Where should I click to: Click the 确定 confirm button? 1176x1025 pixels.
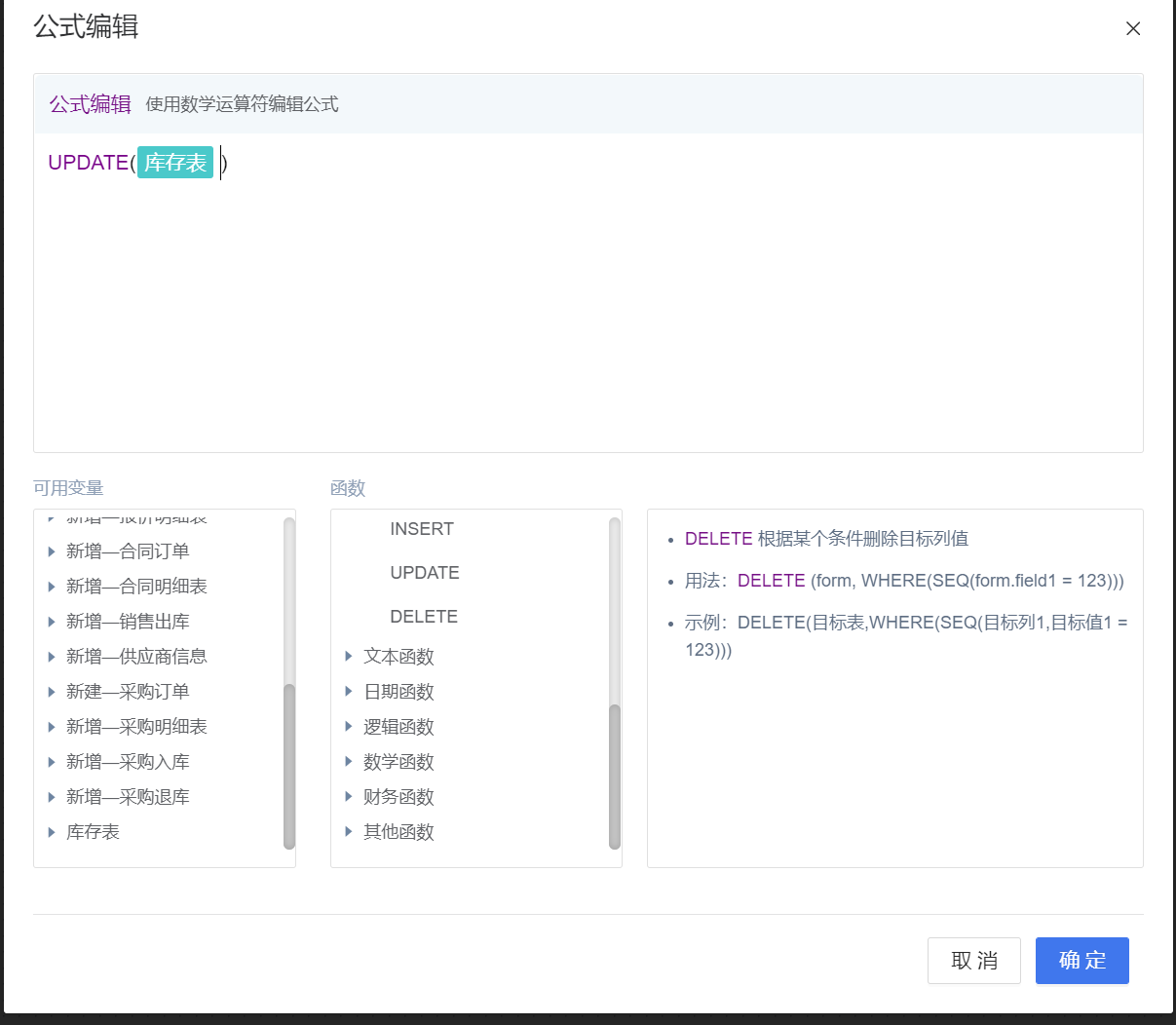pyautogui.click(x=1082, y=961)
